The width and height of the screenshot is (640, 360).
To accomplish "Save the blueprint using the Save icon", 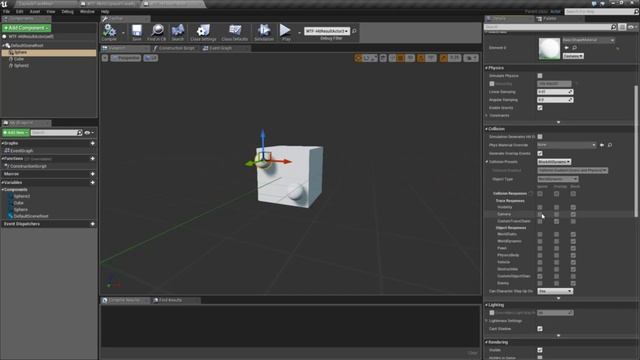I will coord(137,32).
